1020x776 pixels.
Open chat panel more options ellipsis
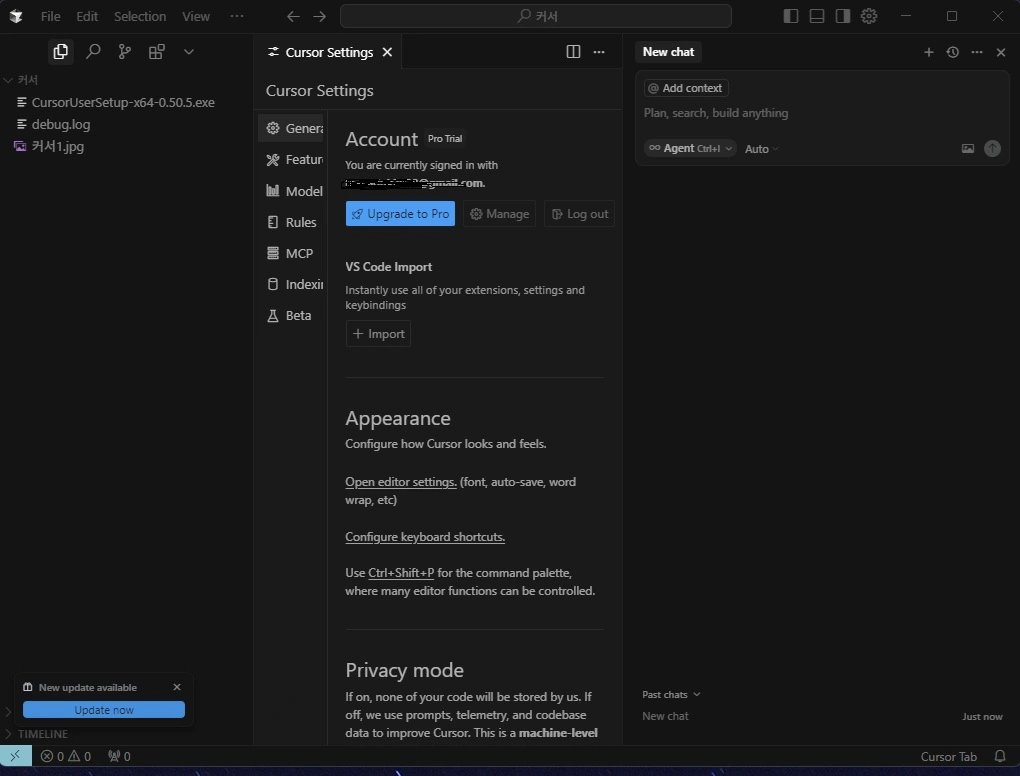[976, 52]
